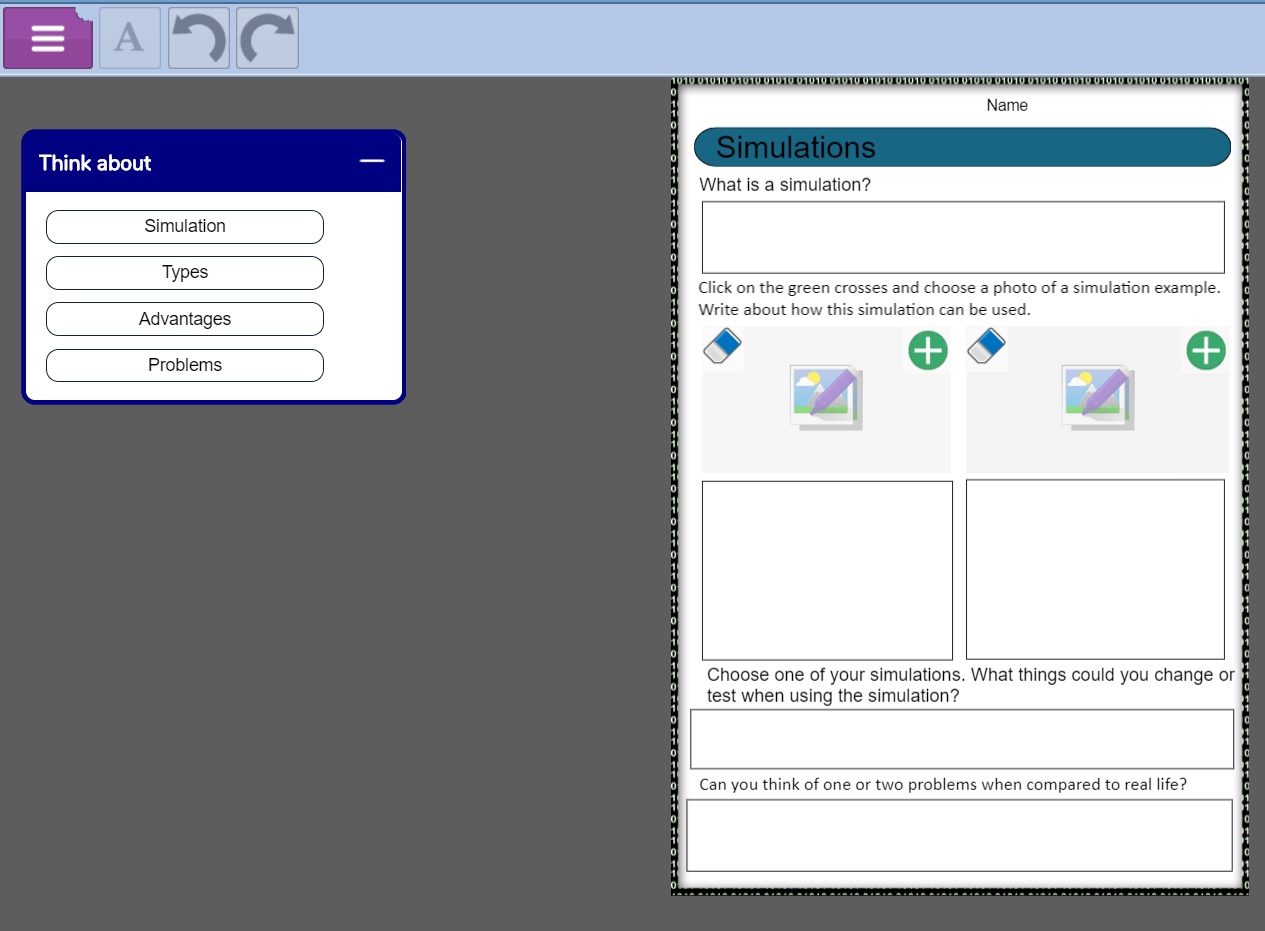The height and width of the screenshot is (931, 1265).
Task: Click the left simulation description box
Action: 827,570
